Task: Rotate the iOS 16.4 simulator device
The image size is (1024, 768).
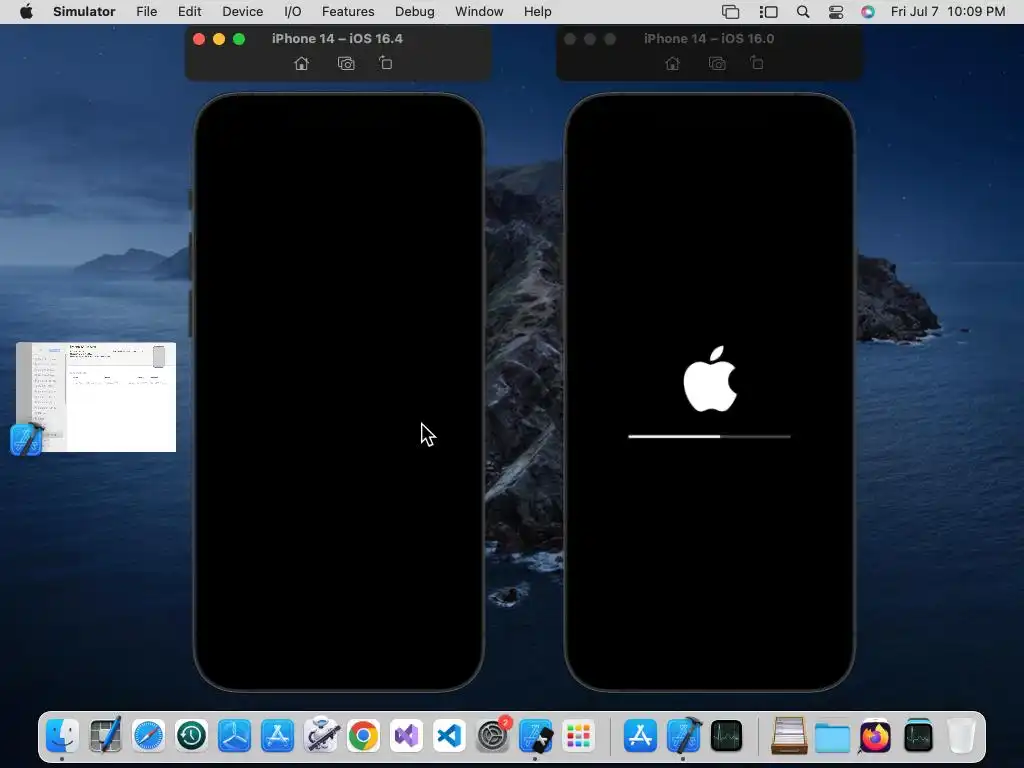Action: (385, 63)
